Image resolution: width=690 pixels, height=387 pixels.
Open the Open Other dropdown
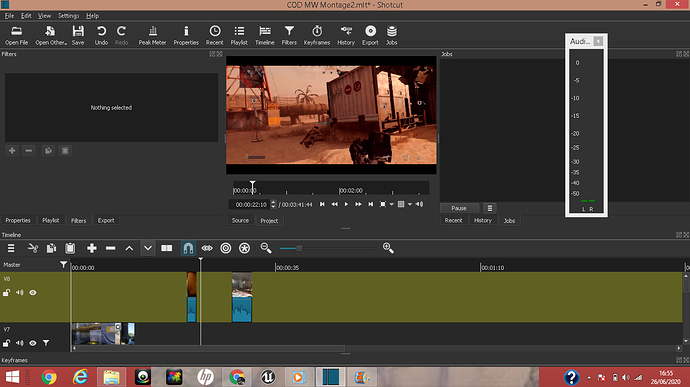coord(51,35)
